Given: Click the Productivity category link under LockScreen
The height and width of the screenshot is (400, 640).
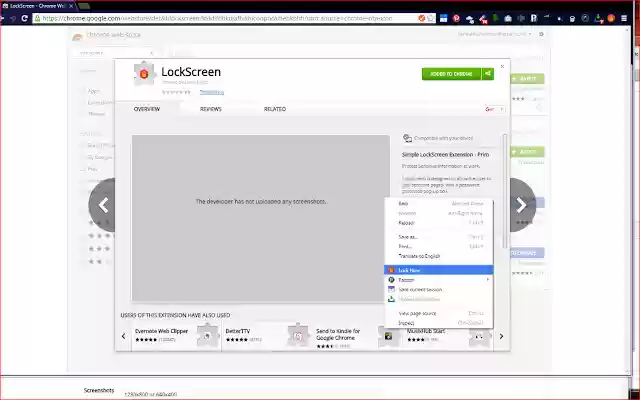Looking at the screenshot, I should point(211,92).
